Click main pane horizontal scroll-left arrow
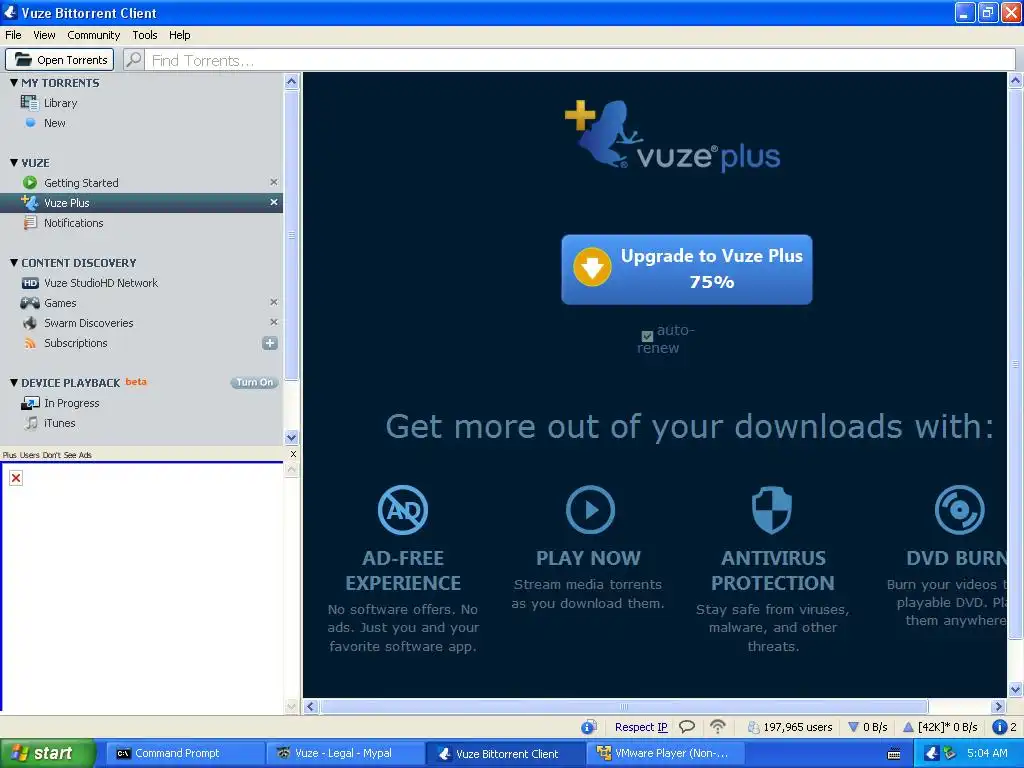This screenshot has height=768, width=1024. [311, 706]
